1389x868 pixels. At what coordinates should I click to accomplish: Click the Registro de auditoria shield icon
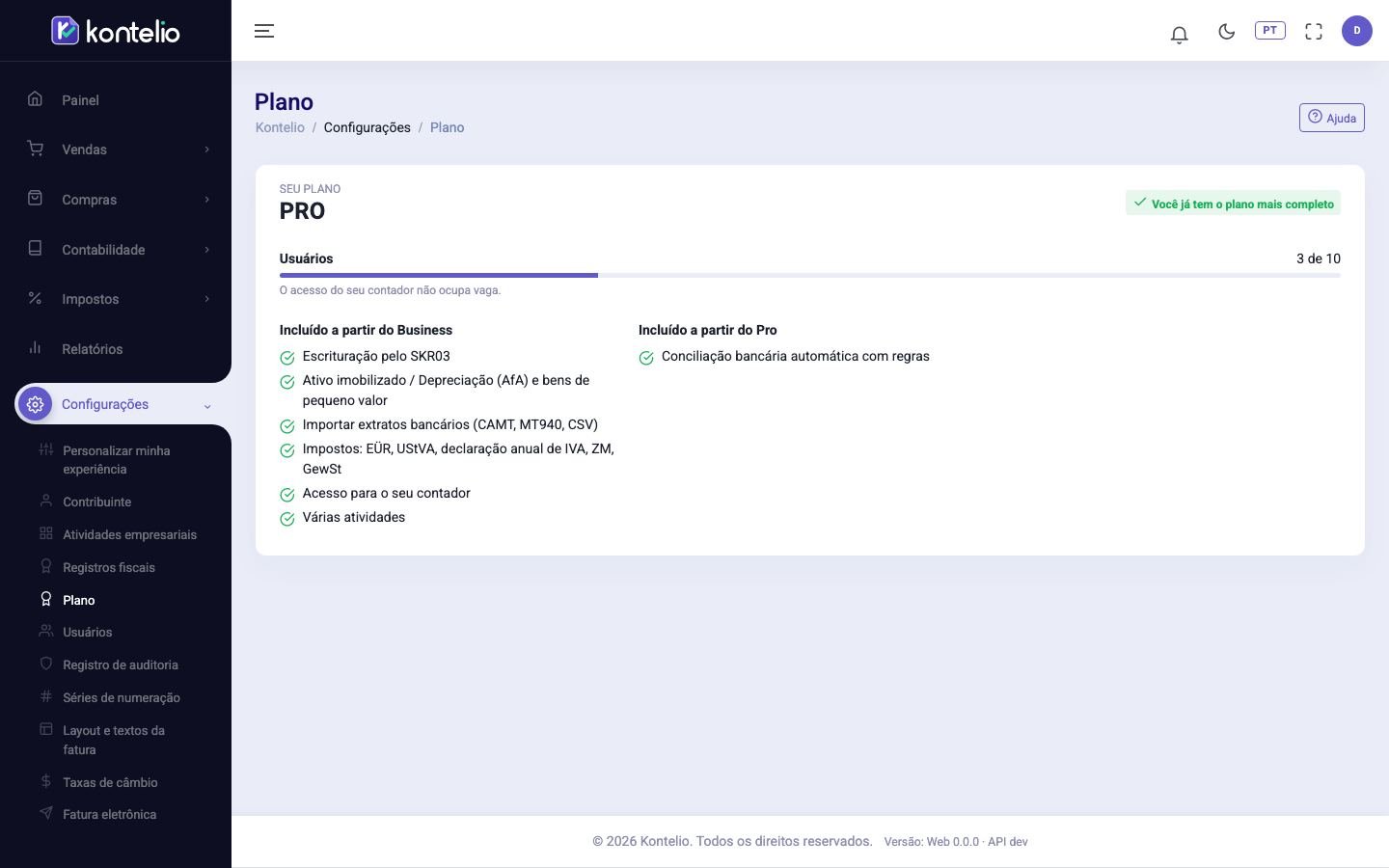click(45, 664)
